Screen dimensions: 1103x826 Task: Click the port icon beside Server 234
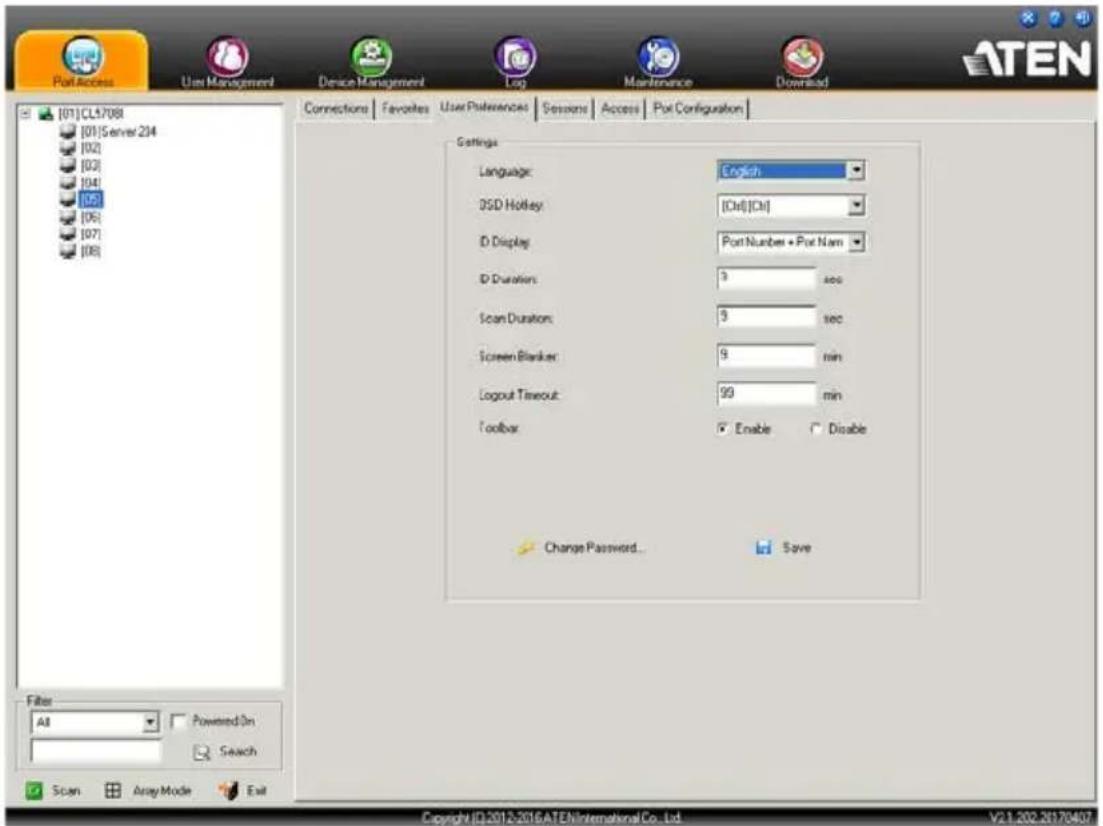(68, 131)
